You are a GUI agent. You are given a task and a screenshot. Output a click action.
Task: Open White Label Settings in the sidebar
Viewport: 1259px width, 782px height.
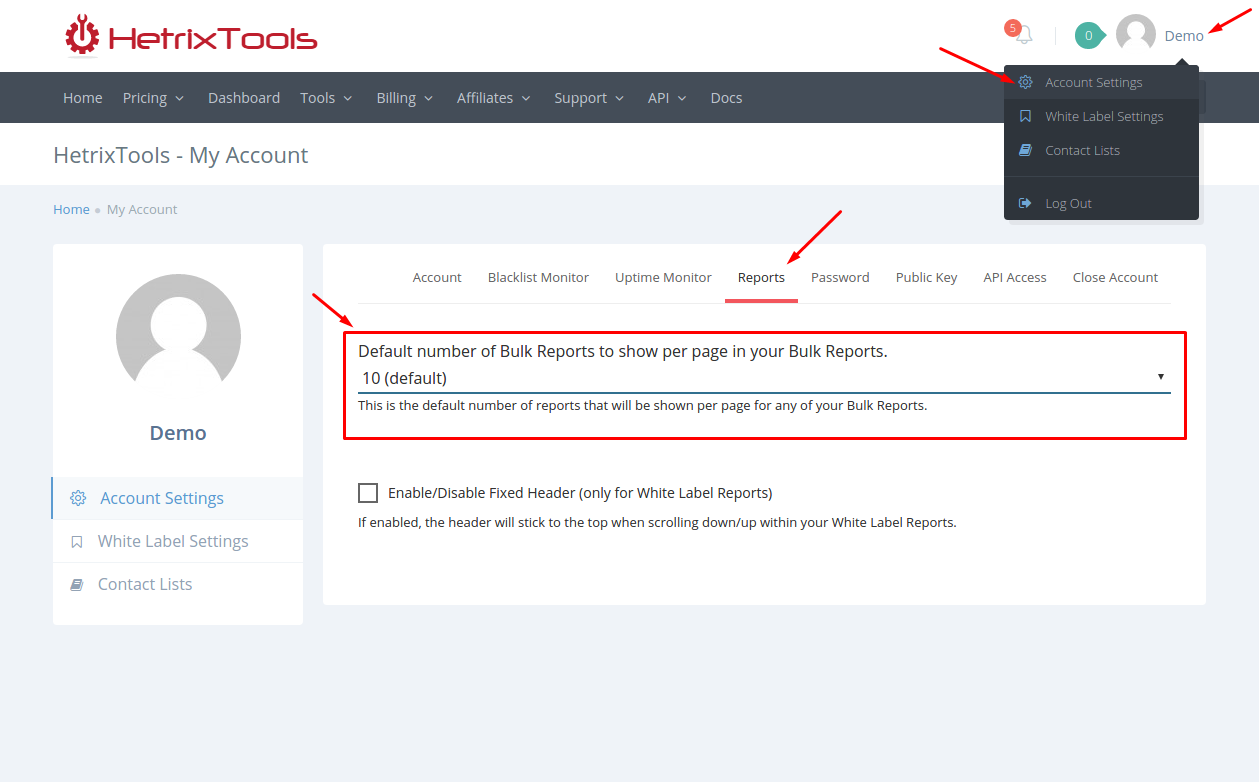pyautogui.click(x=177, y=541)
